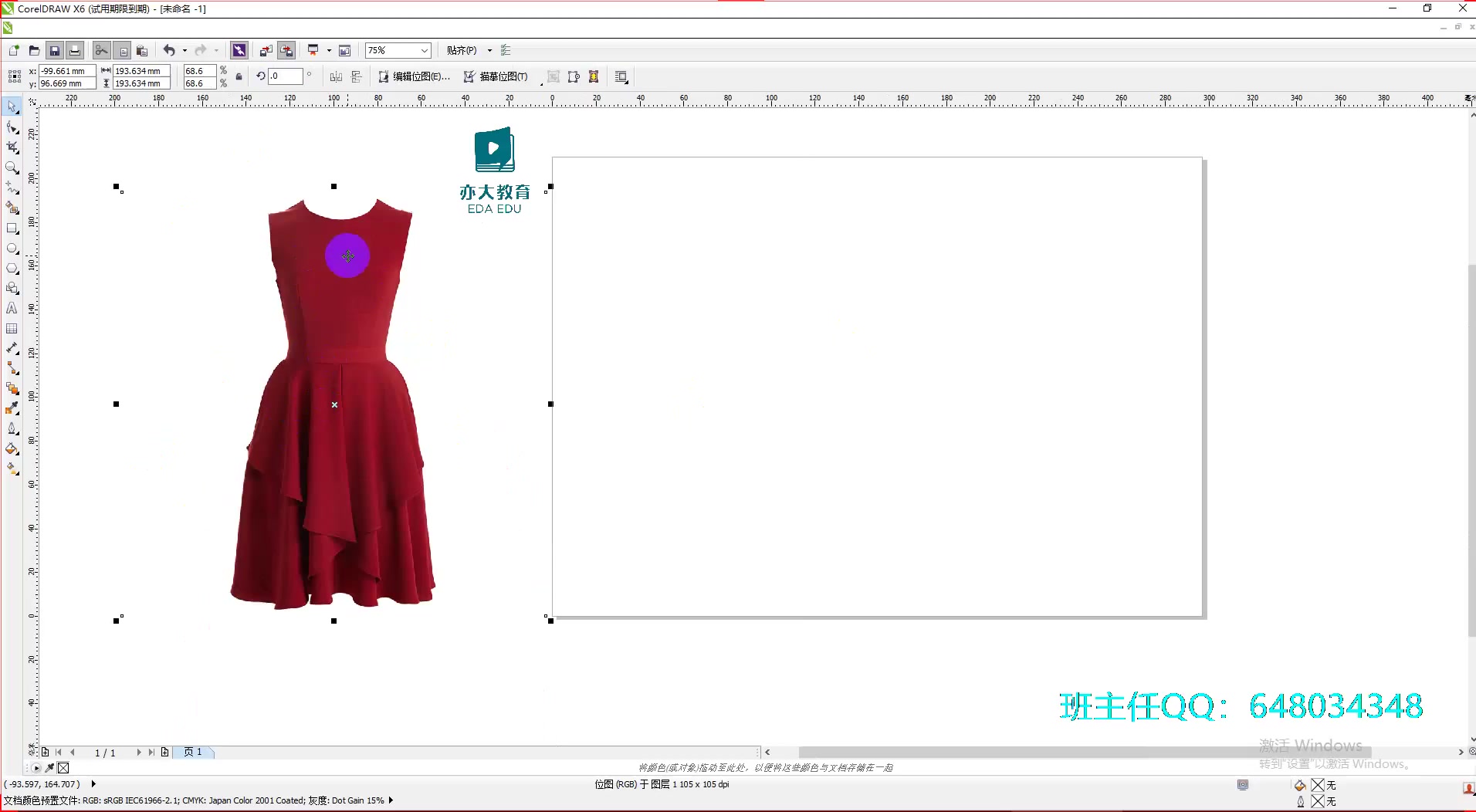Open the zoom level 75% dropdown

click(x=424, y=50)
